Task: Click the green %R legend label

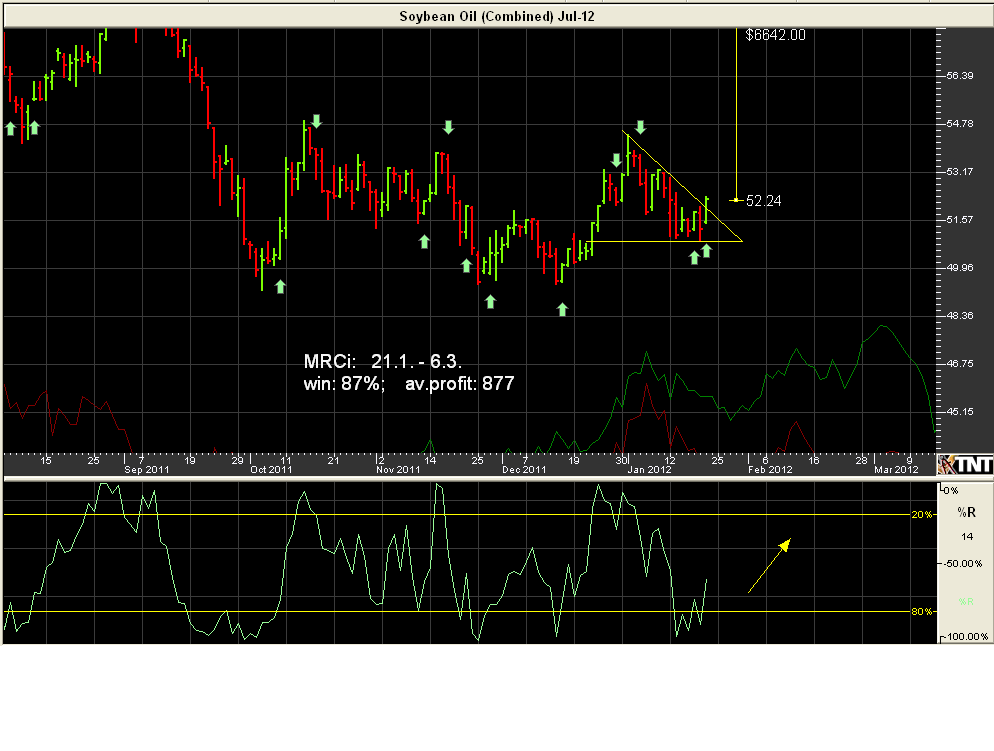Action: pyautogui.click(x=966, y=601)
